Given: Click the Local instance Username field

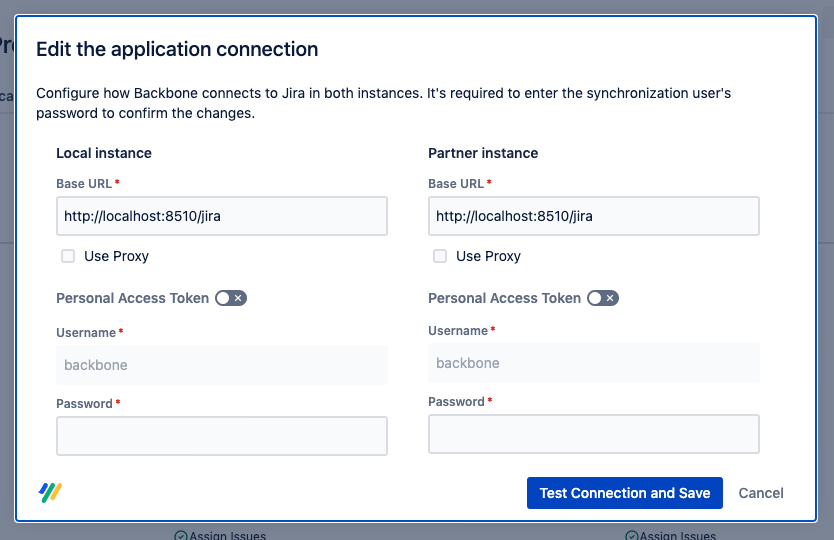Looking at the screenshot, I should (221, 365).
